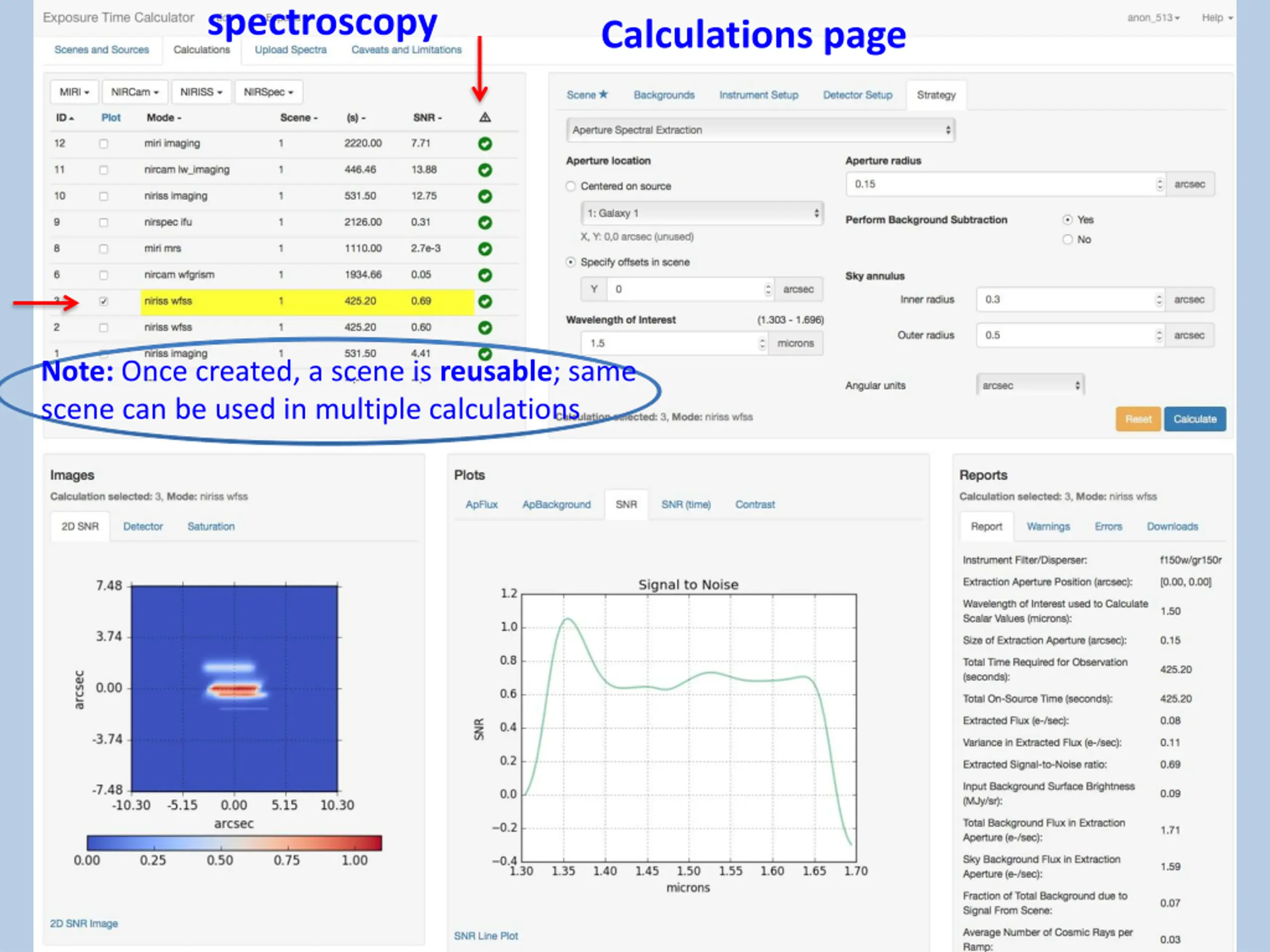Click green check icon for nirspec ifu row
The width and height of the screenshot is (1270, 952).
pyautogui.click(x=485, y=222)
